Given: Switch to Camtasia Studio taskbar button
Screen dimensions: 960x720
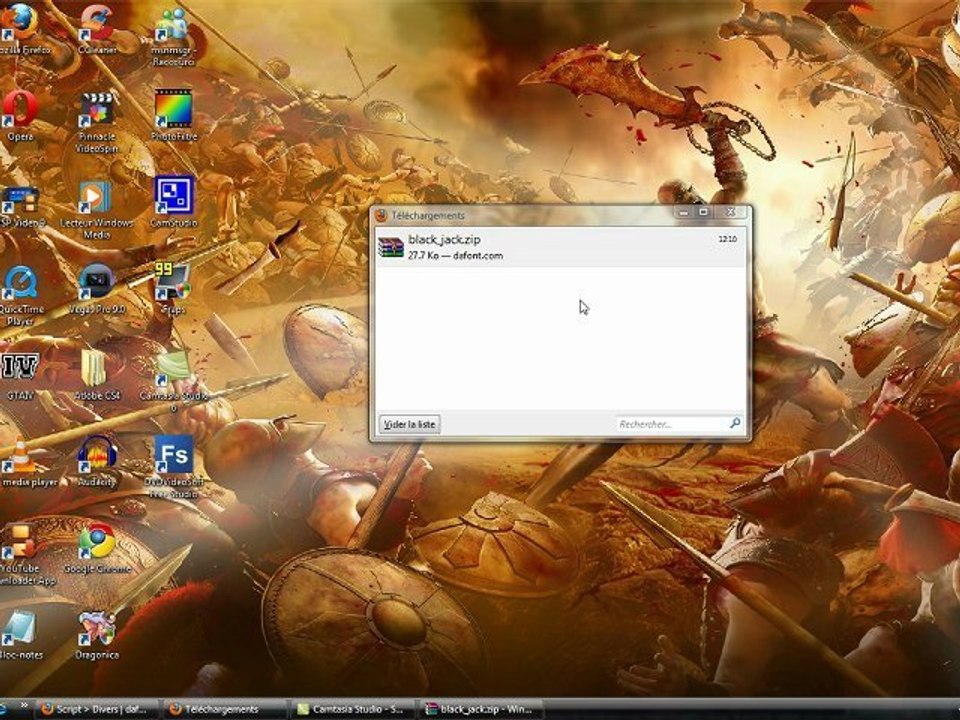Looking at the screenshot, I should [352, 709].
